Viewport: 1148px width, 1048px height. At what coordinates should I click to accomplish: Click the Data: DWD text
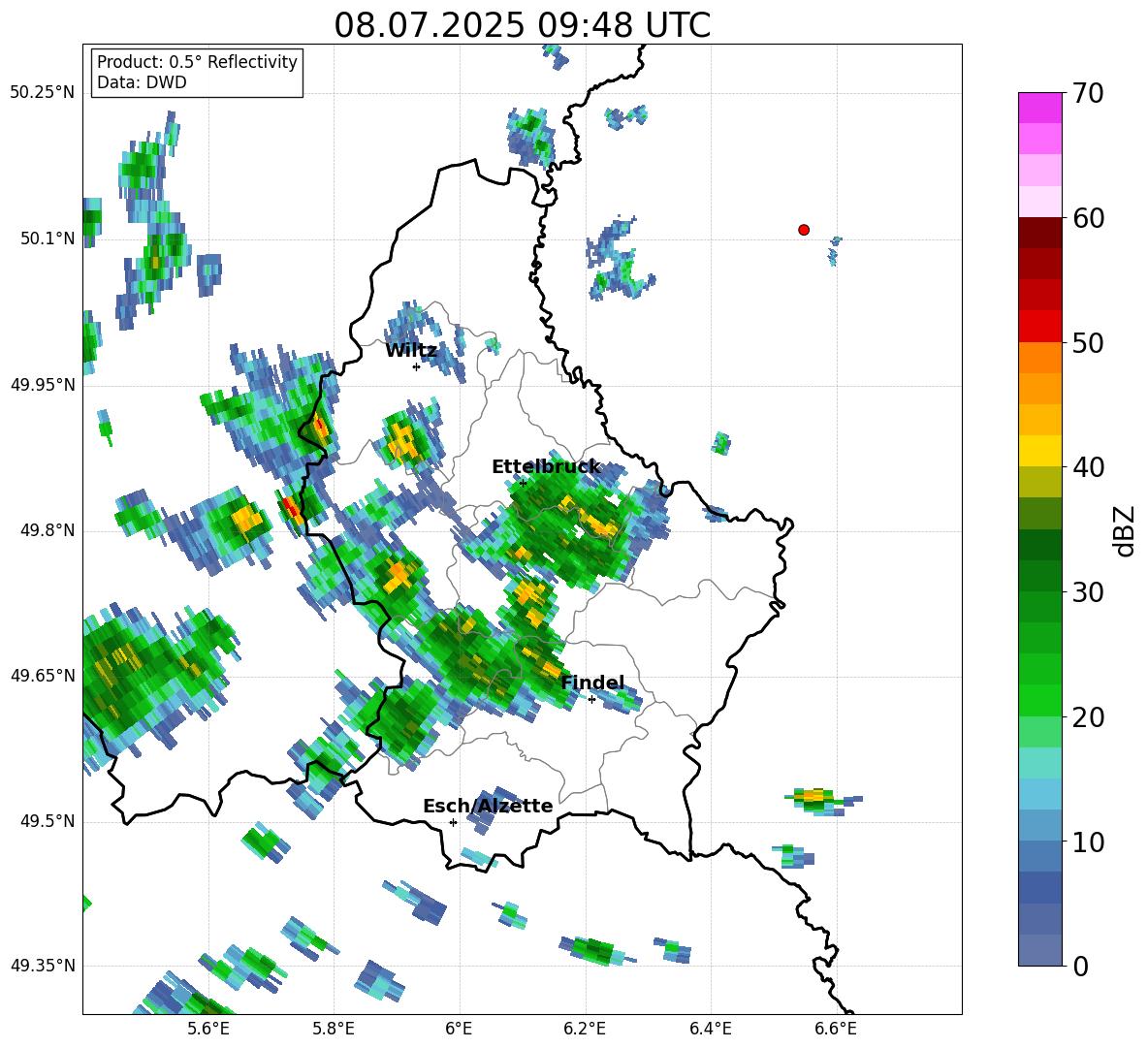pyautogui.click(x=142, y=82)
